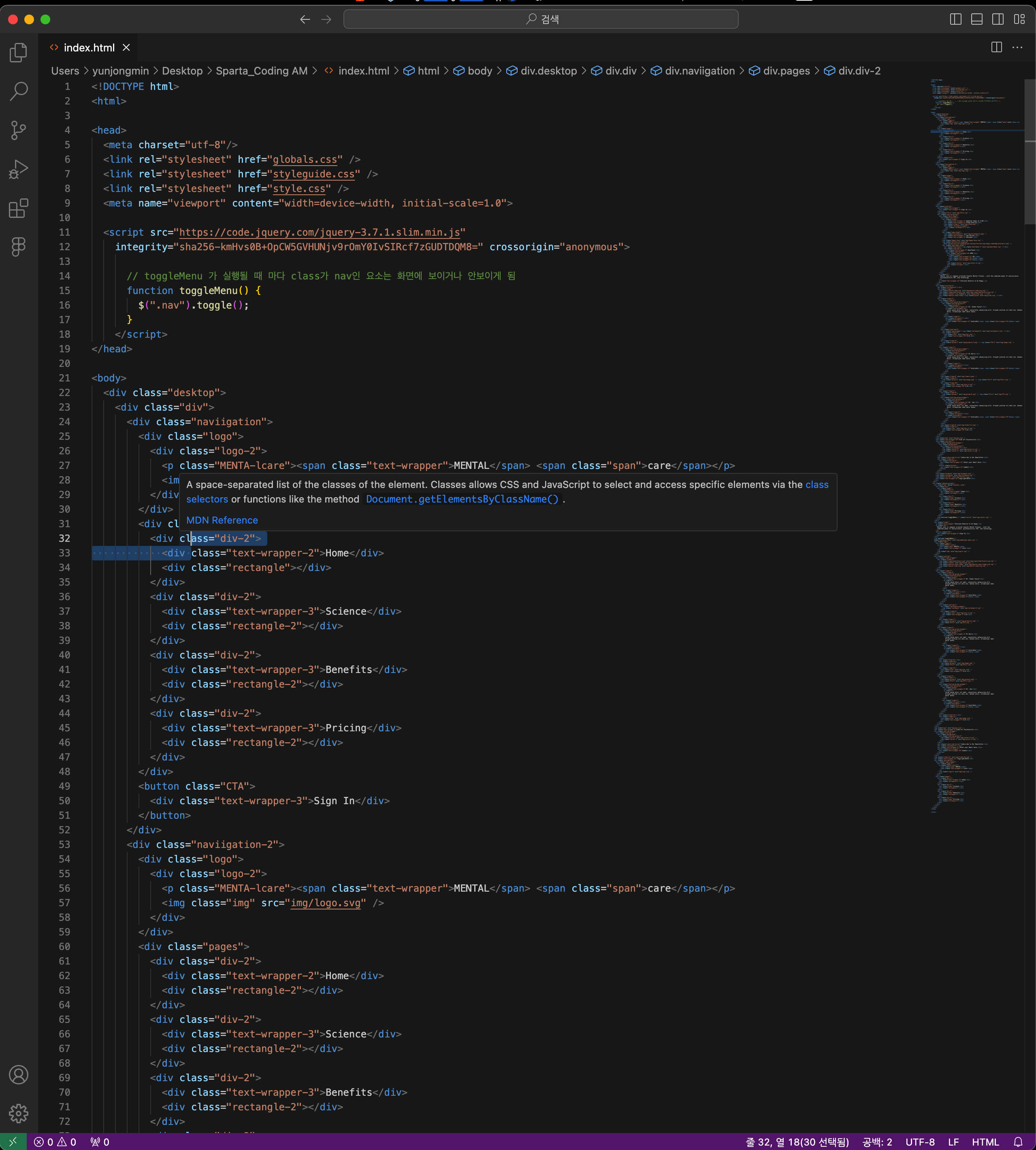Click the command center search box
The image size is (1036, 1150).
[x=541, y=19]
